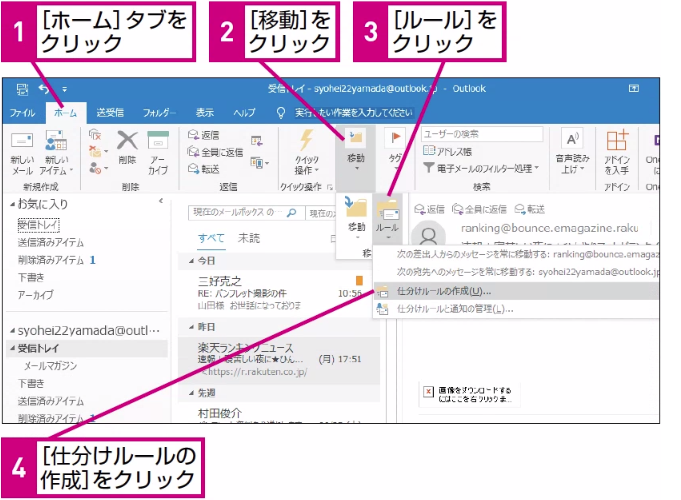
Task: Click the Delete (削除) X icon
Action: [127, 141]
